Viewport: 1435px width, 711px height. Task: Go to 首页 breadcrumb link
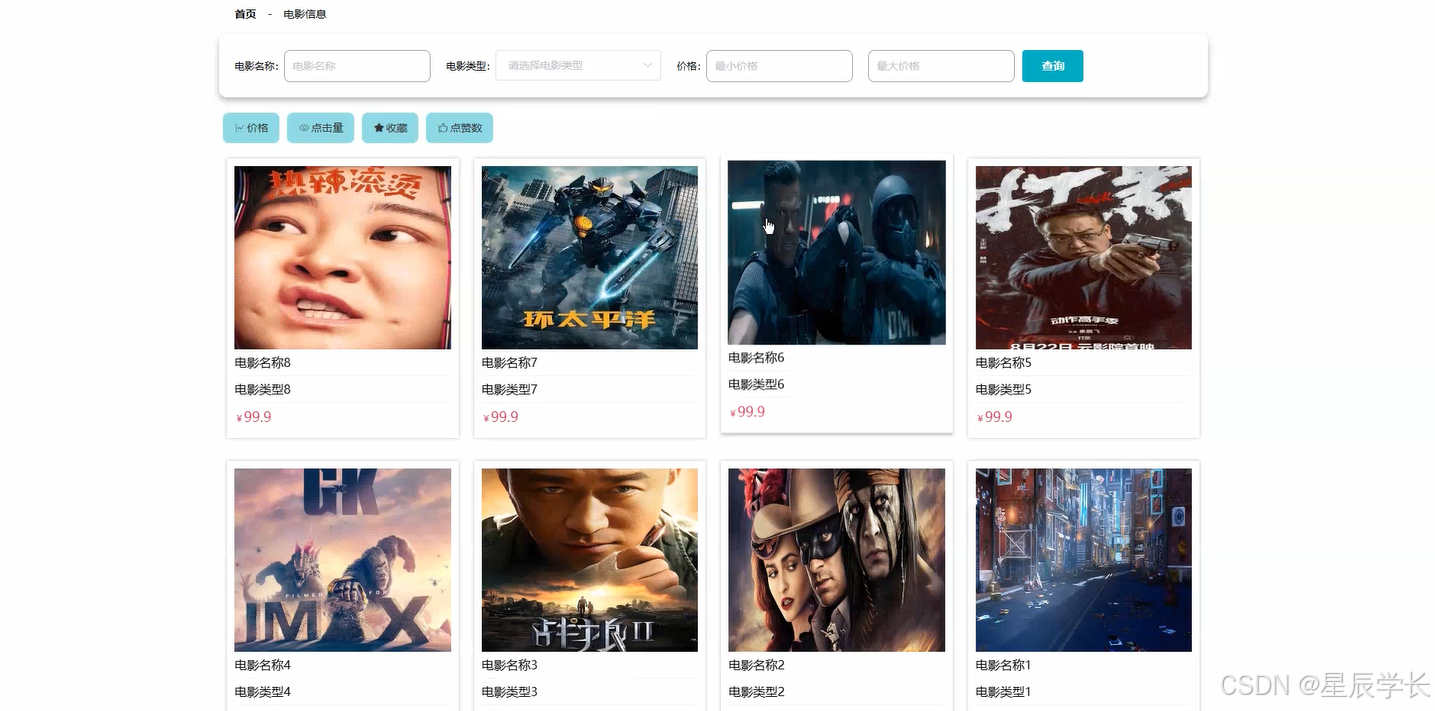245,14
